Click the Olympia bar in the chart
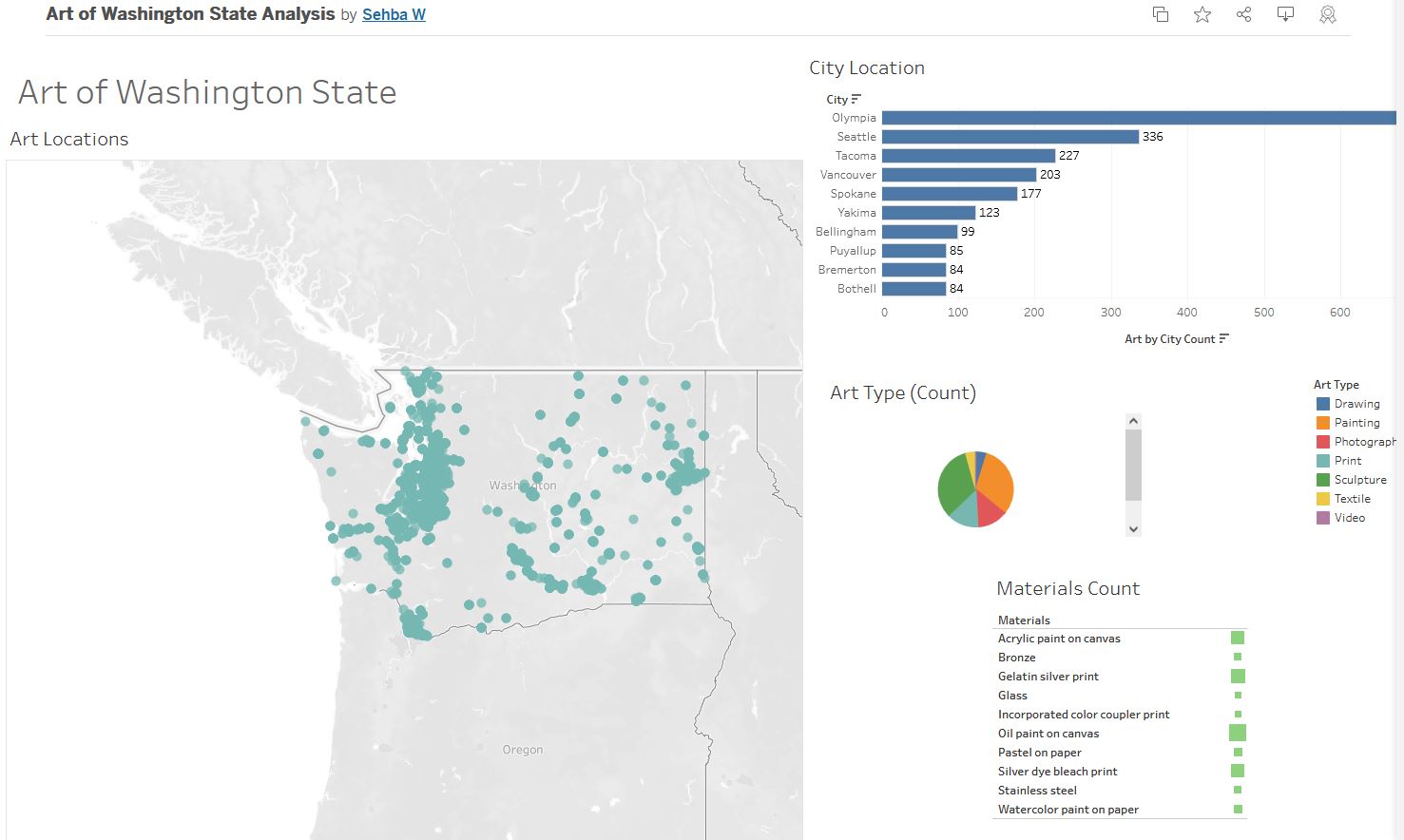The image size is (1404, 840). 1138,118
